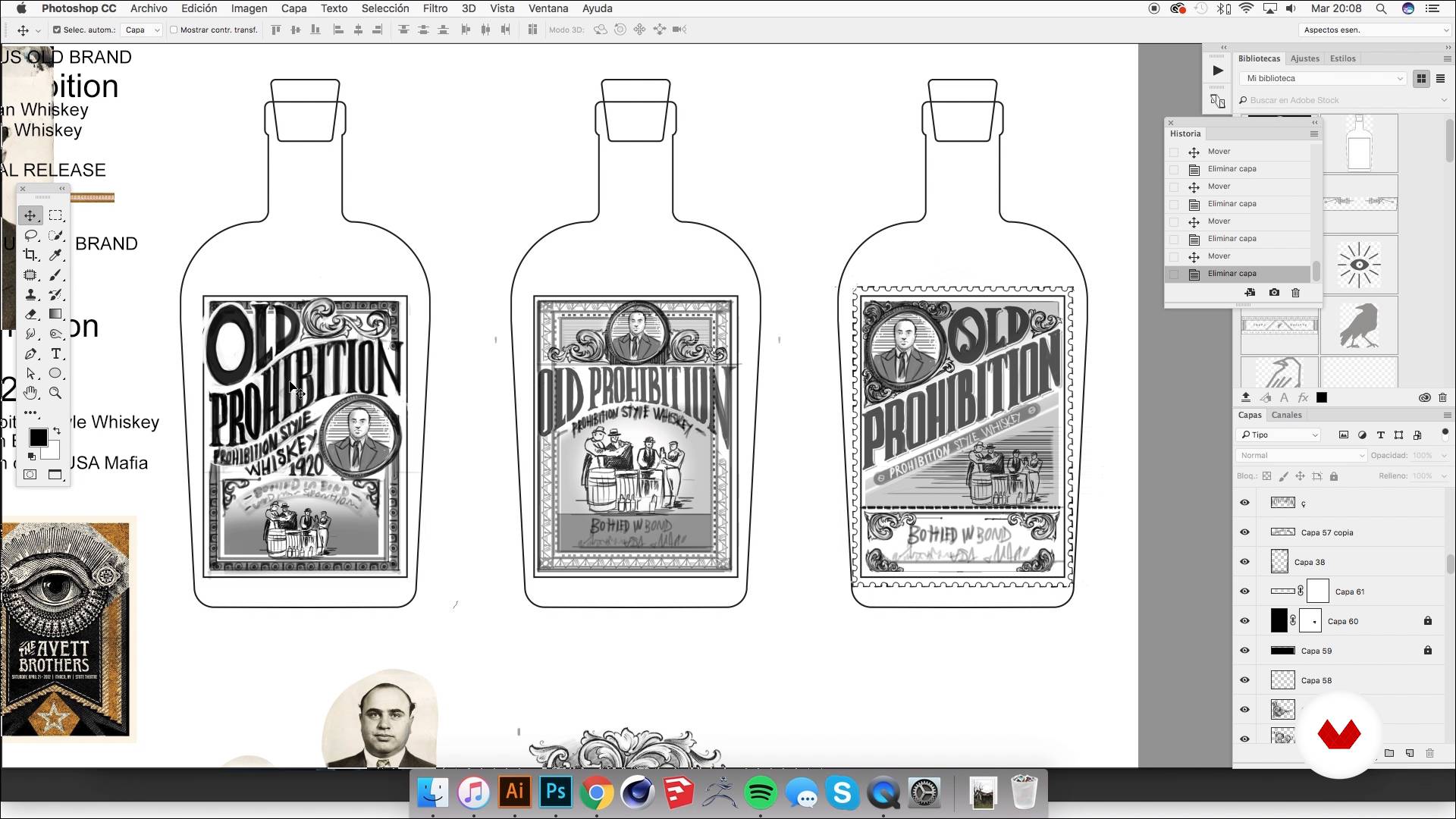The image size is (1456, 819).
Task: Select the Lasso tool
Action: (x=30, y=236)
